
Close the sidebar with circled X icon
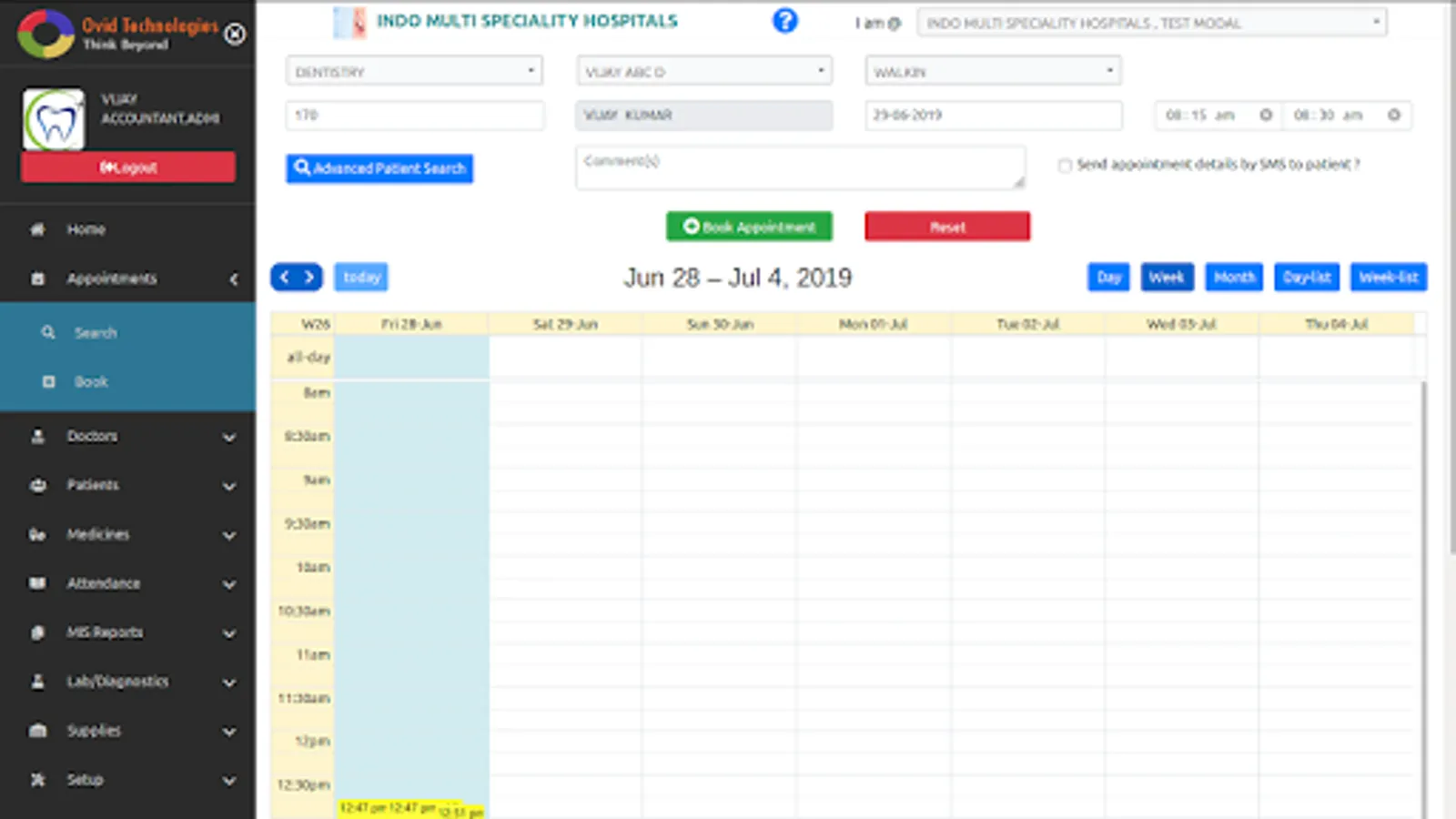tap(235, 35)
